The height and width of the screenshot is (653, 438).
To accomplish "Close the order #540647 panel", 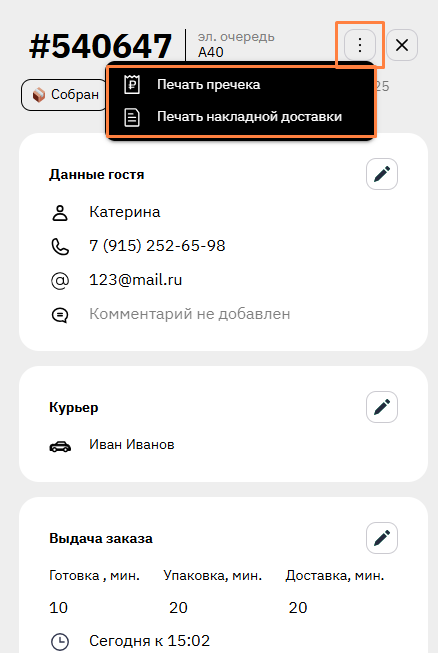I will coord(402,45).
